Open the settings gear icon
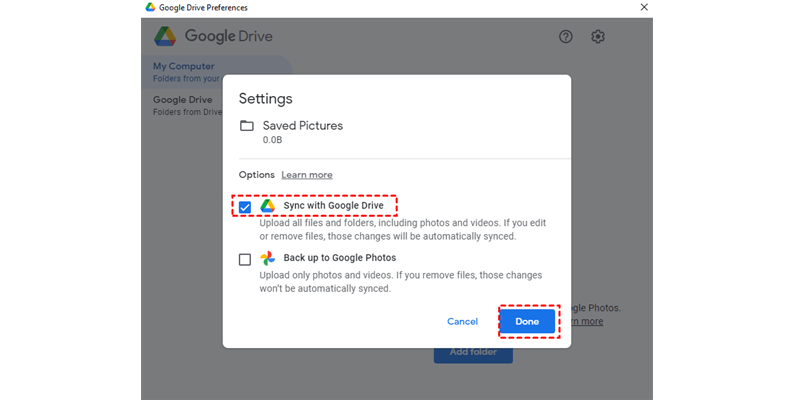Image resolution: width=800 pixels, height=400 pixels. click(x=598, y=37)
